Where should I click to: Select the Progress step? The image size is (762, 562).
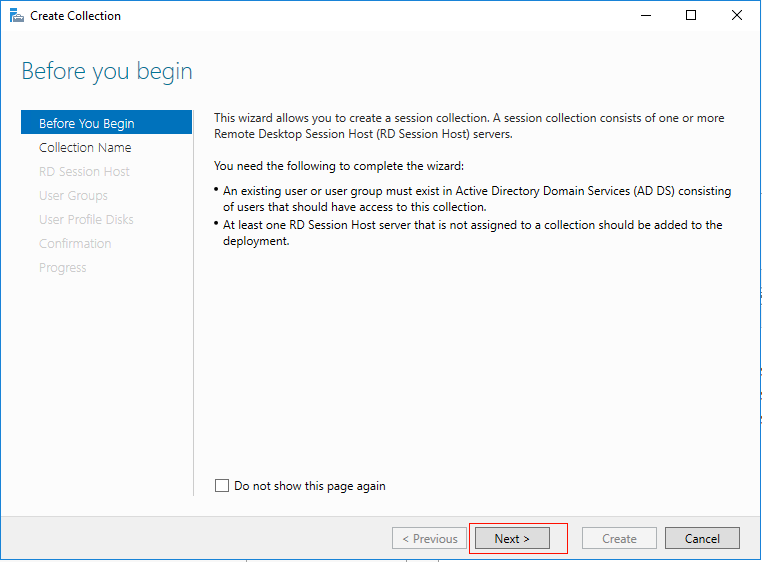[63, 267]
